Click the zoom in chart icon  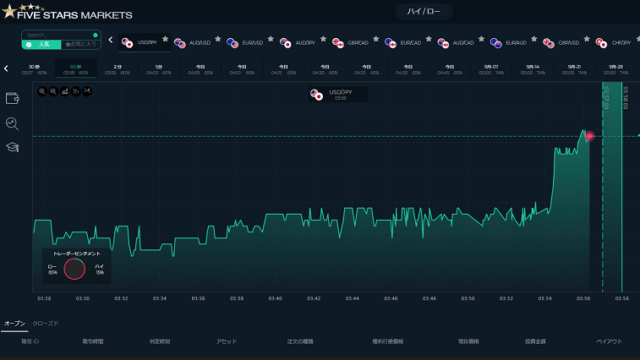coord(42,91)
